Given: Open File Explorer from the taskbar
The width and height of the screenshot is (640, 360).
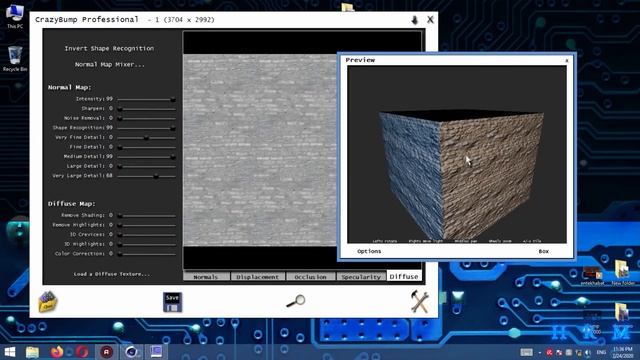Looking at the screenshot, I should [x=32, y=352].
